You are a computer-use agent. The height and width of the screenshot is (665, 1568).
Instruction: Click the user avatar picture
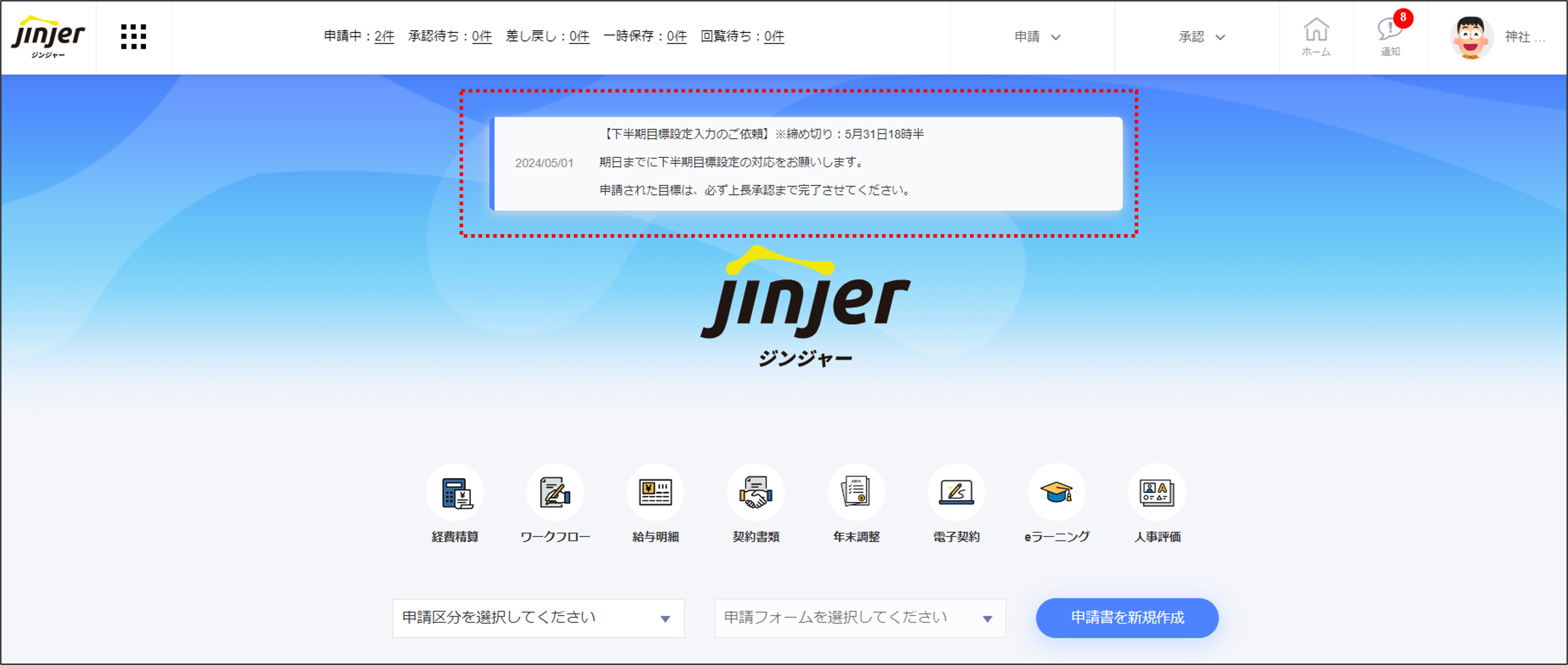pos(1471,37)
